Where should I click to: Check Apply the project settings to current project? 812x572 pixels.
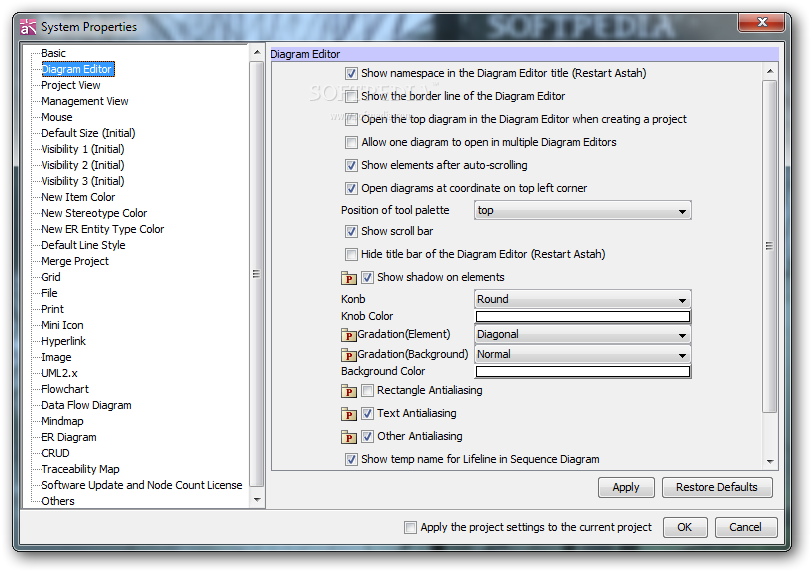coord(410,527)
